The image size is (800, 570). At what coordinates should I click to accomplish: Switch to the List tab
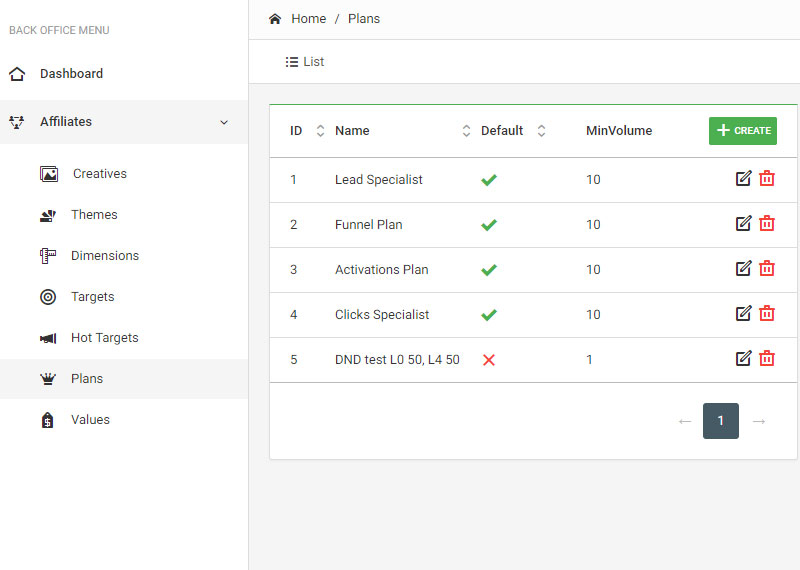pos(305,62)
